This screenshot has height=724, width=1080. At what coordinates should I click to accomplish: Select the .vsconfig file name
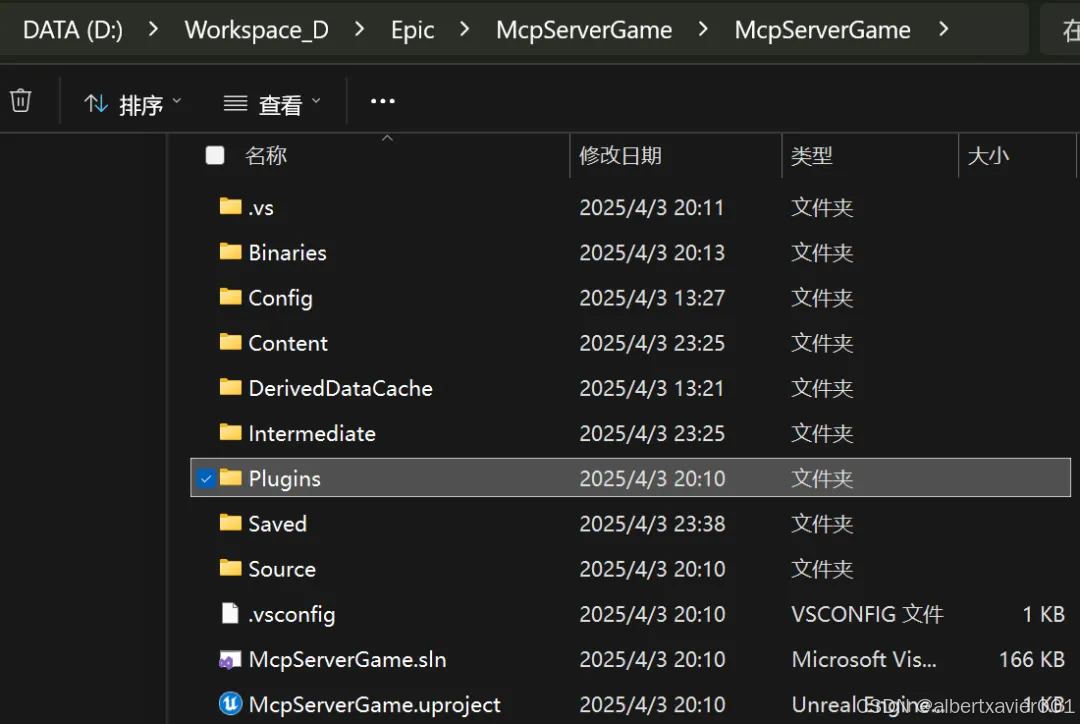coord(292,614)
